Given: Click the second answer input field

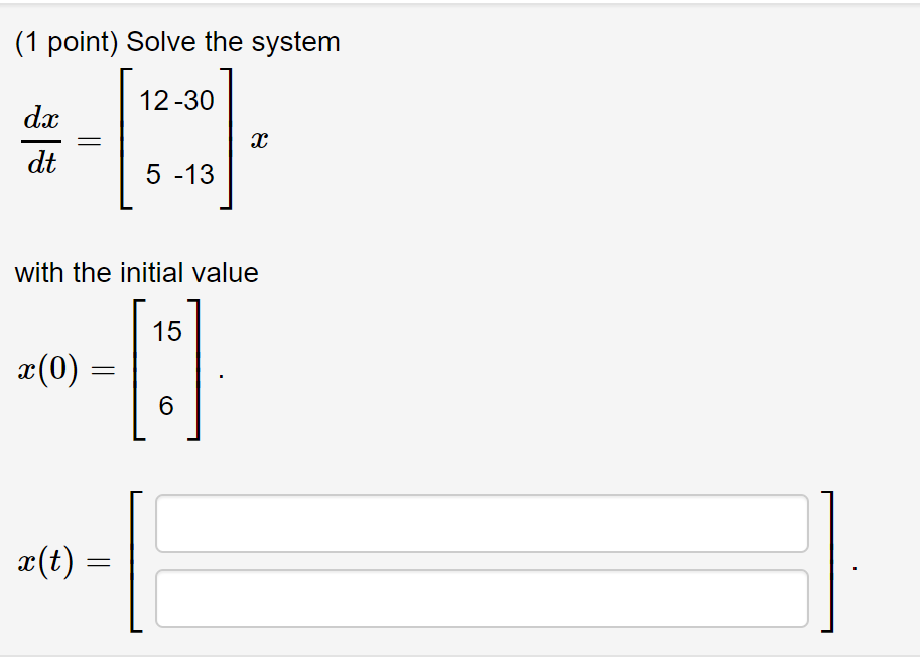Looking at the screenshot, I should click(480, 598).
